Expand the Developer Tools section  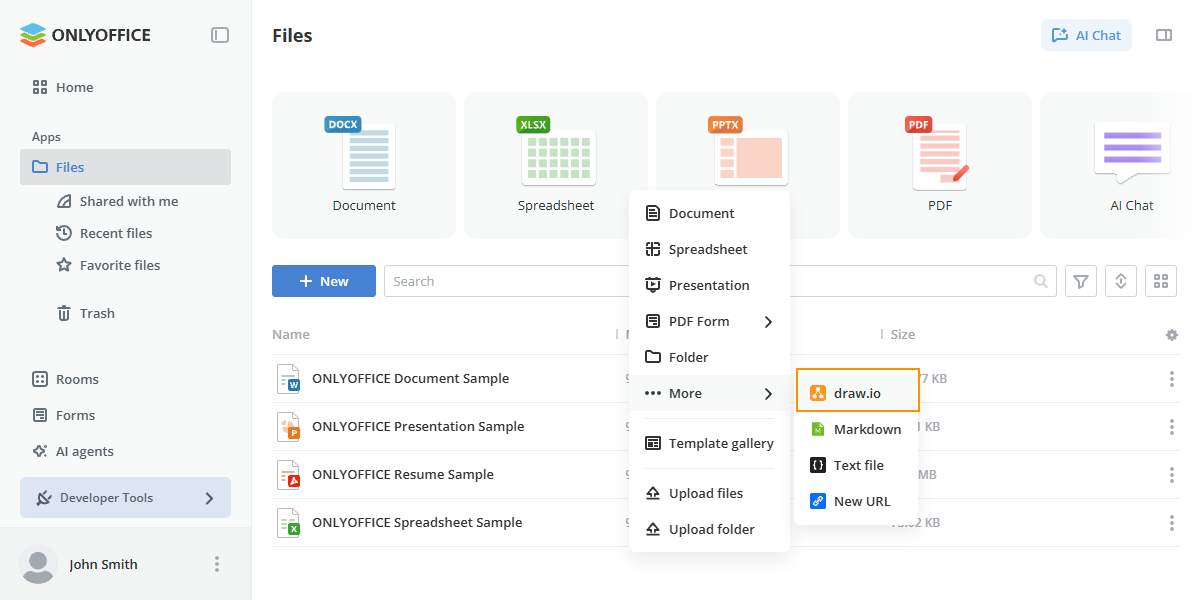(125, 498)
